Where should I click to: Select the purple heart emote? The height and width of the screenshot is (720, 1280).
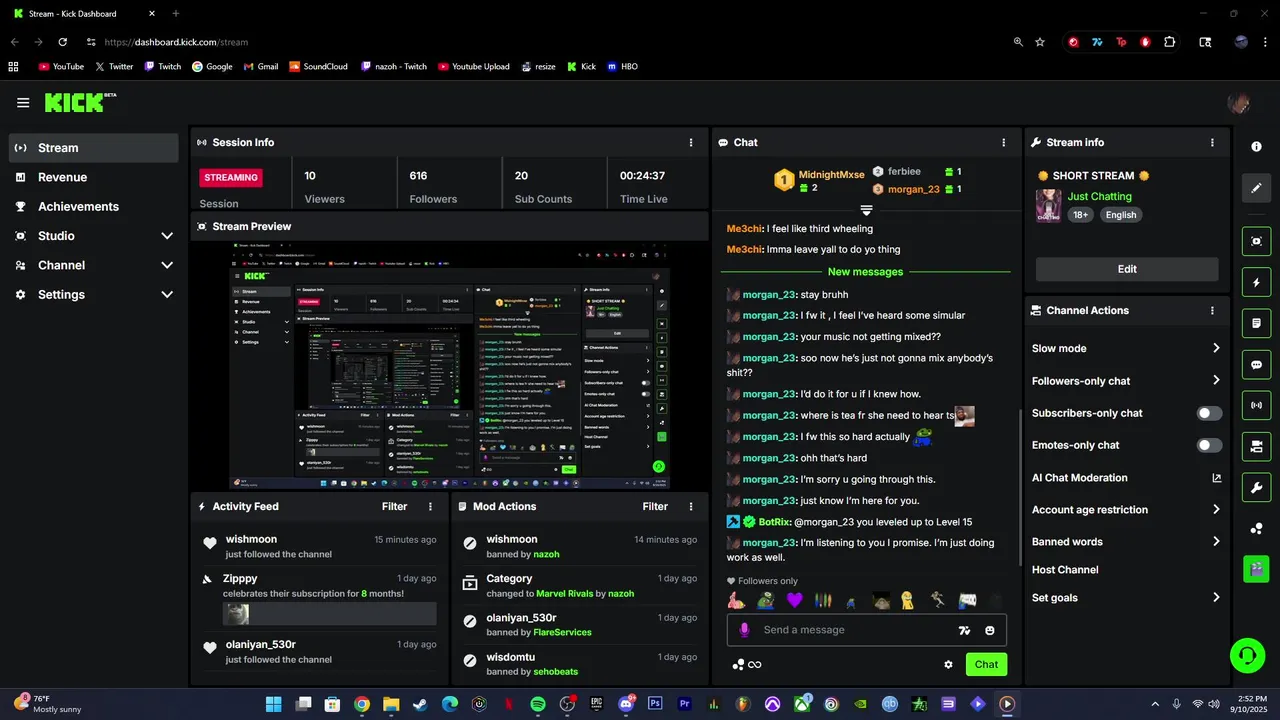click(794, 600)
